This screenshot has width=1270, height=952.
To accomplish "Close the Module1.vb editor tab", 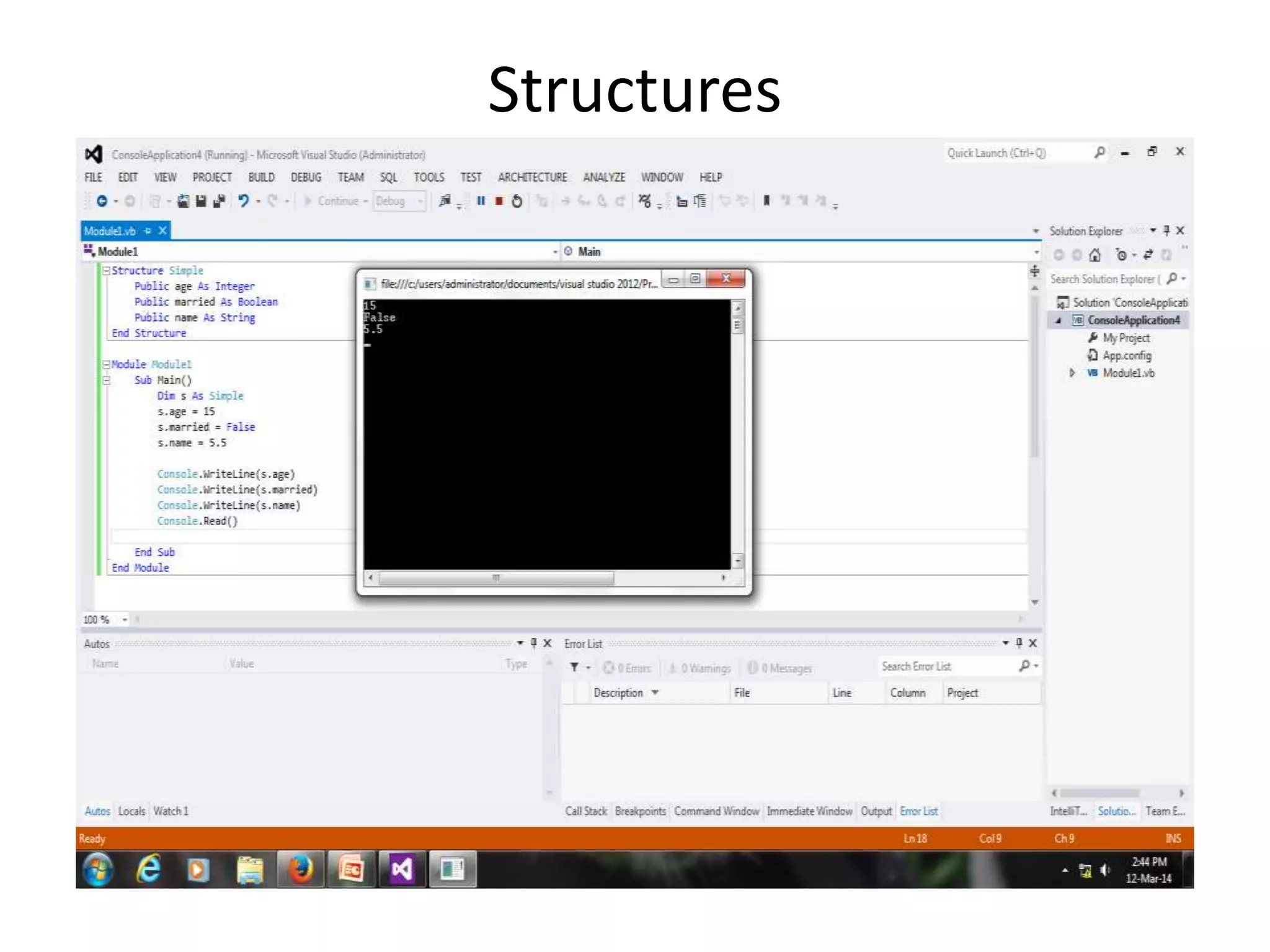I will pos(162,231).
